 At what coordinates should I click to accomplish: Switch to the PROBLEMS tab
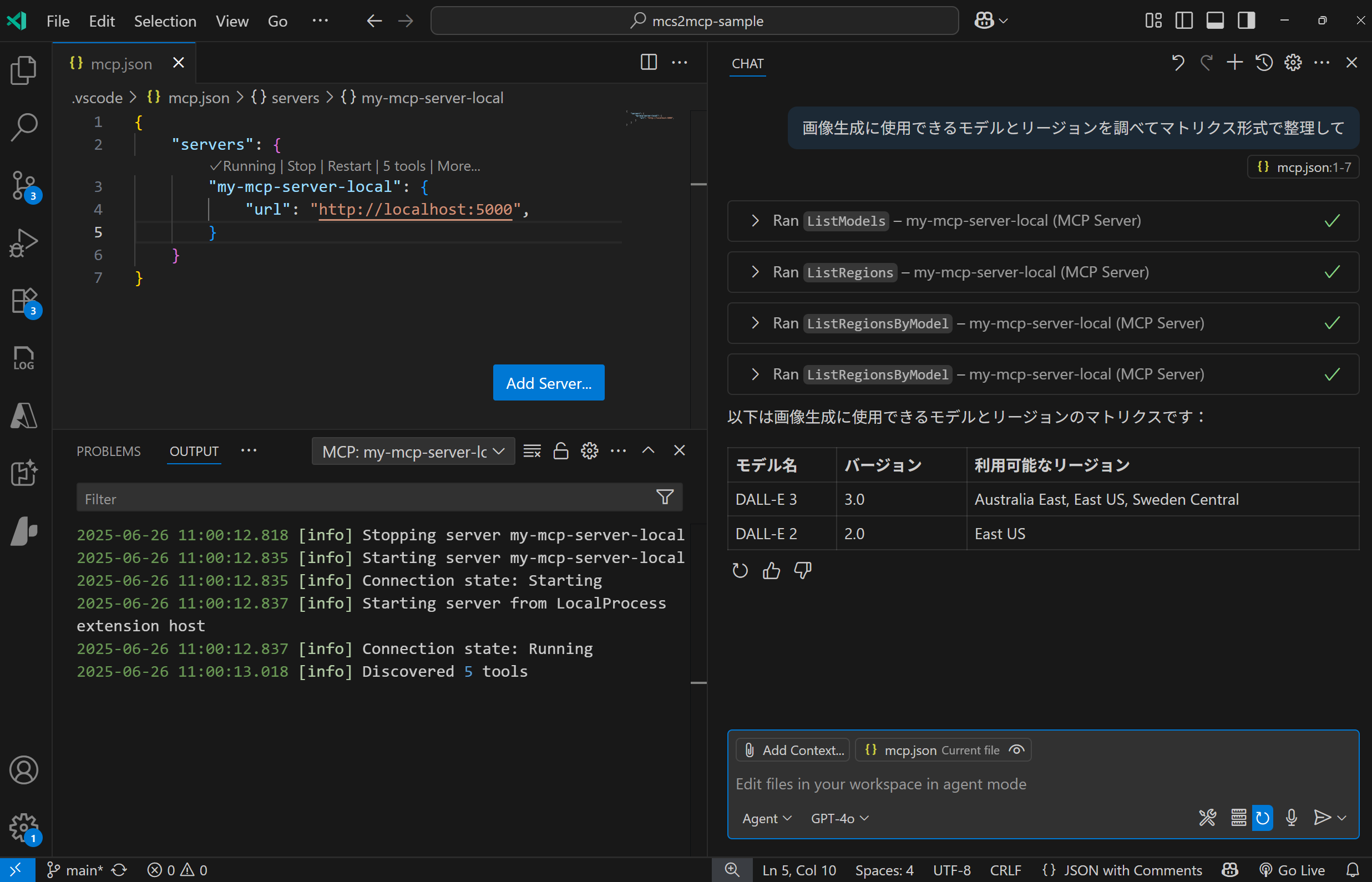tap(109, 452)
